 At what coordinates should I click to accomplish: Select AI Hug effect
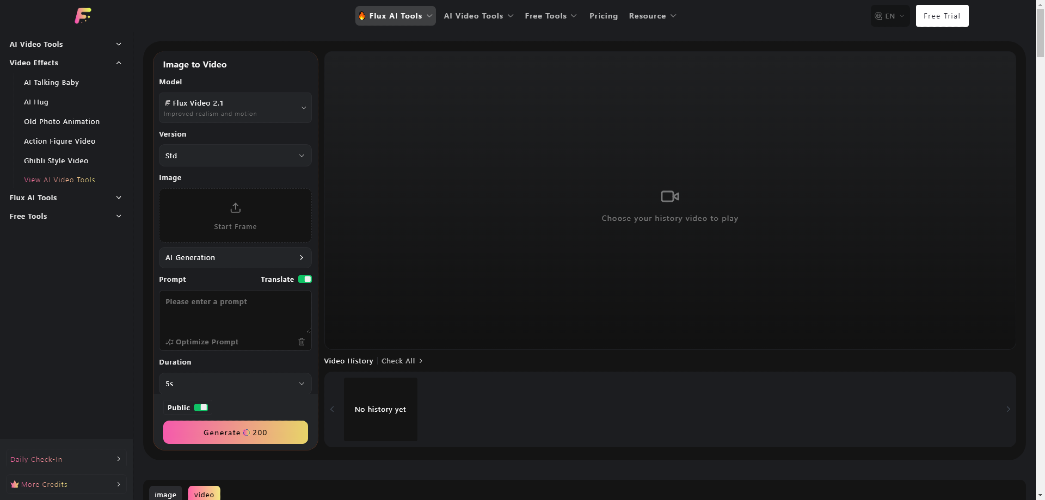(x=36, y=102)
